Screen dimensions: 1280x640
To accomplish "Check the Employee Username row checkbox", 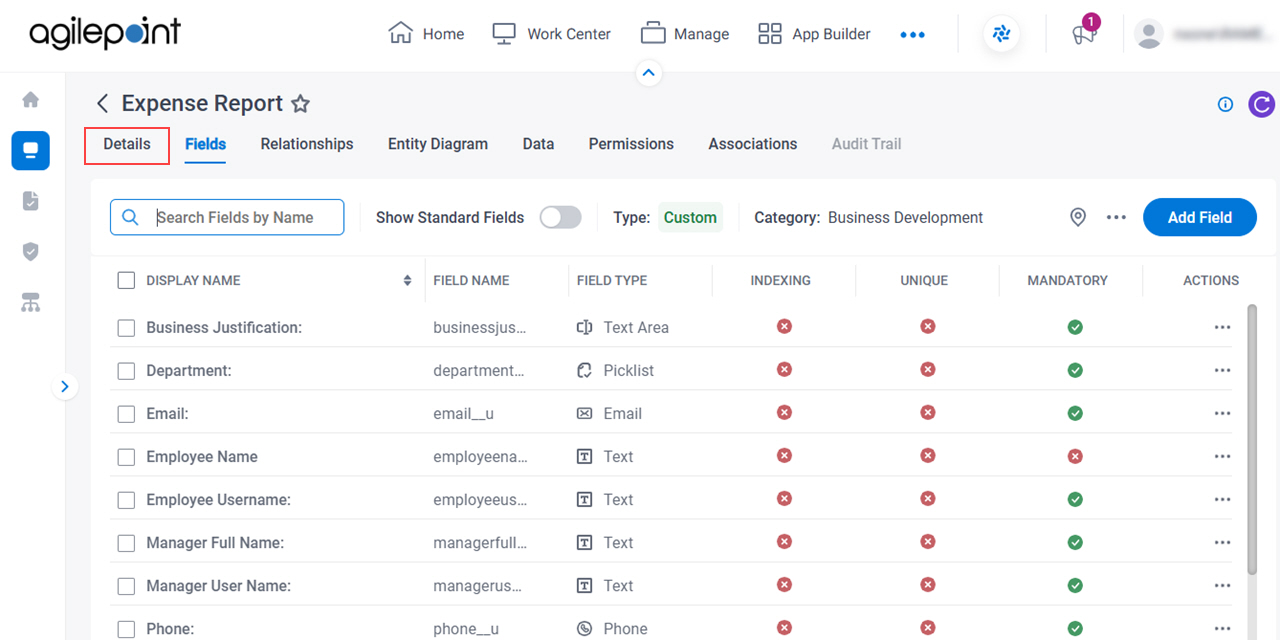I will pyautogui.click(x=126, y=499).
